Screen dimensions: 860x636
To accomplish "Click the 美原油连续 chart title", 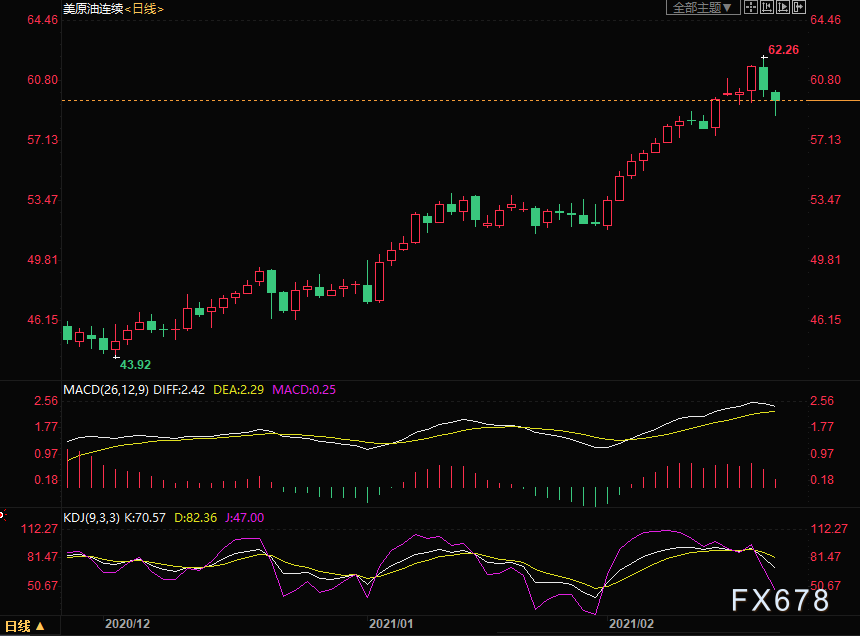I will point(93,9).
